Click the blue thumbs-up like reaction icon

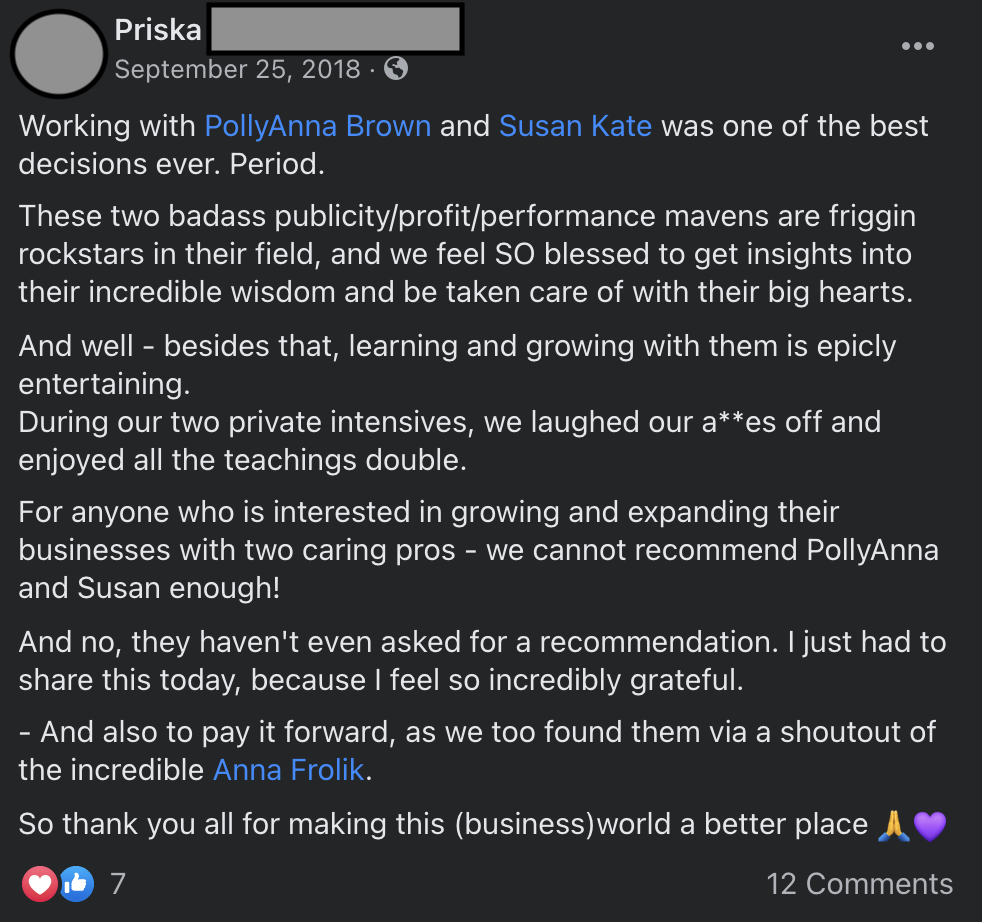pos(76,884)
